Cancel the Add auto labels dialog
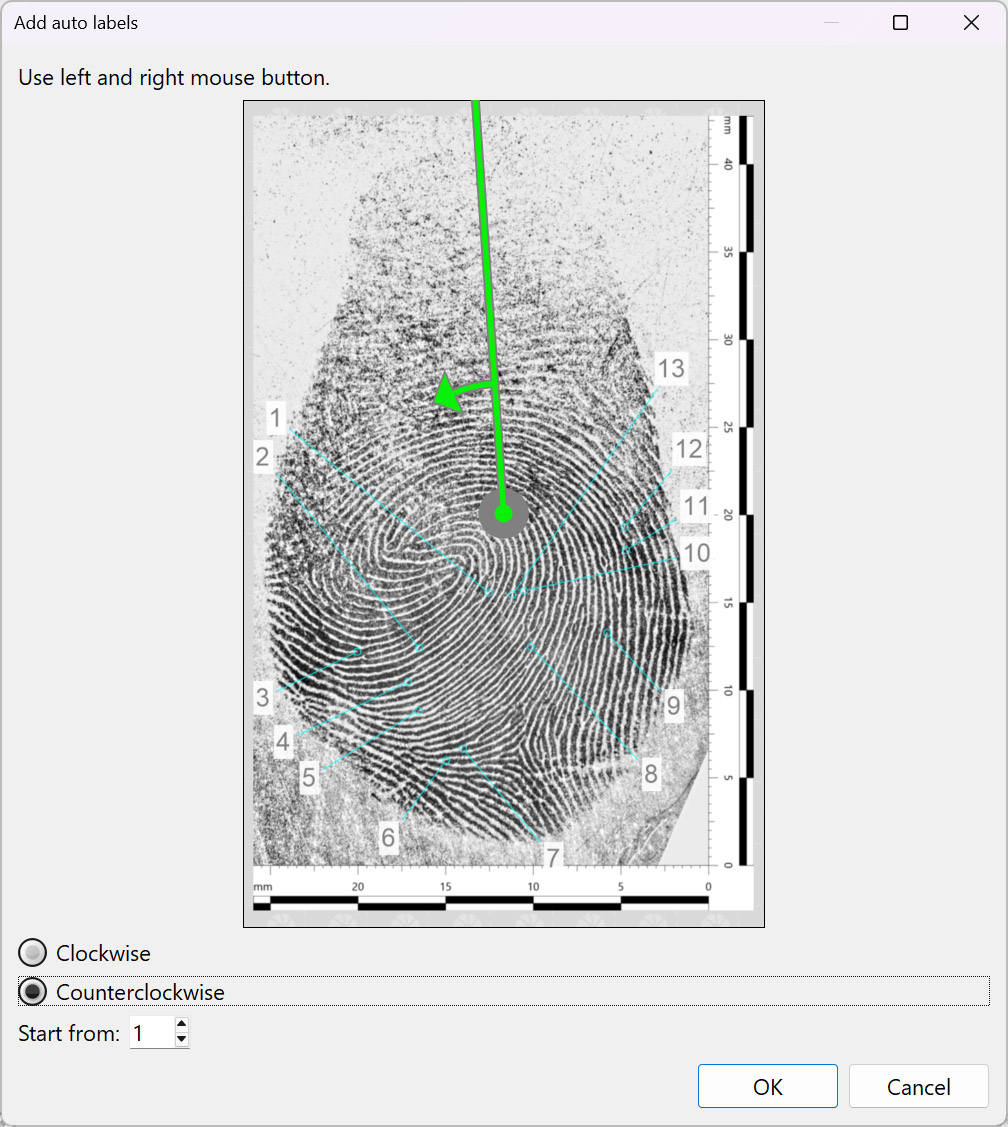This screenshot has width=1008, height=1127. tap(918, 1087)
